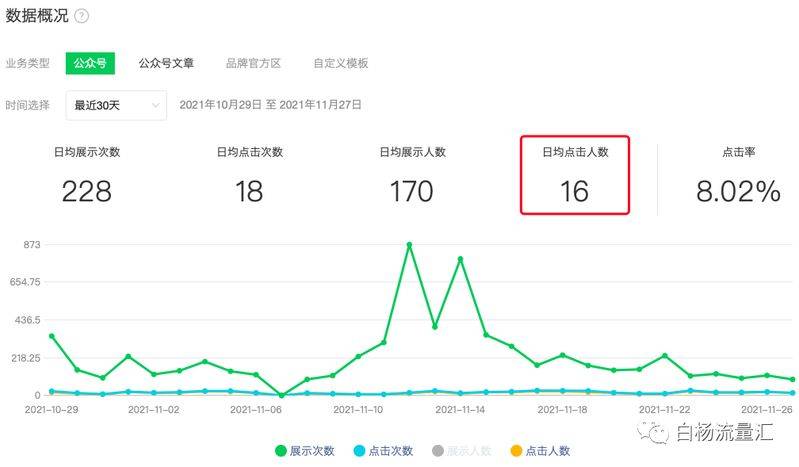This screenshot has height=467, width=799.
Task: Select the 日均点击次数 18 metric card
Action: 250,176
